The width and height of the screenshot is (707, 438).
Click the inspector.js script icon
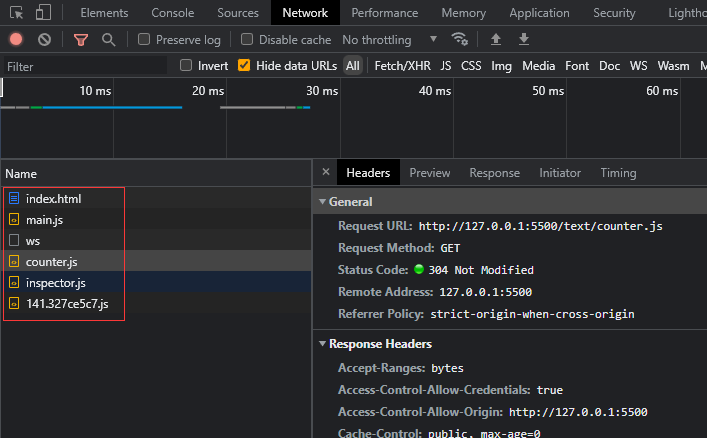pos(14,282)
